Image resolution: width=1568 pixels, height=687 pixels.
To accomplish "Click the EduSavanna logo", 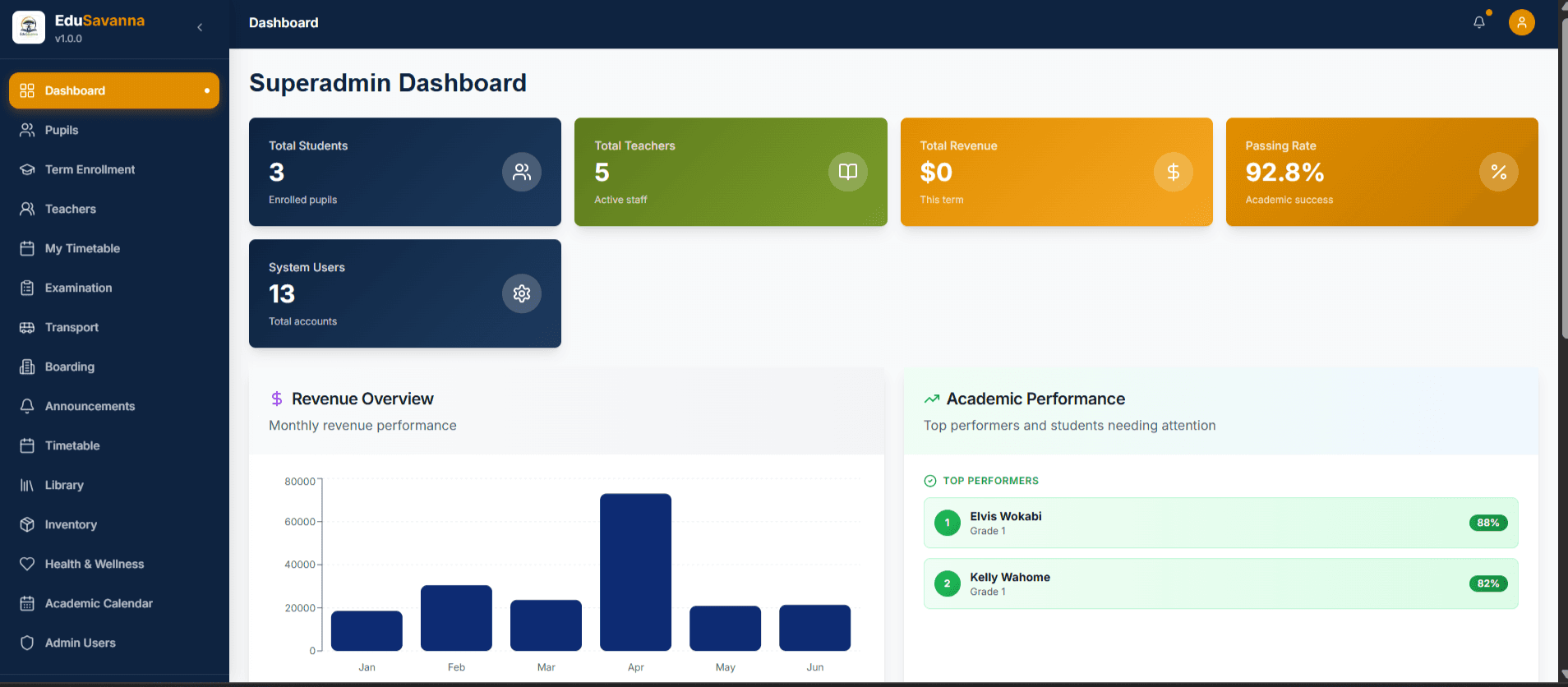I will tap(29, 27).
